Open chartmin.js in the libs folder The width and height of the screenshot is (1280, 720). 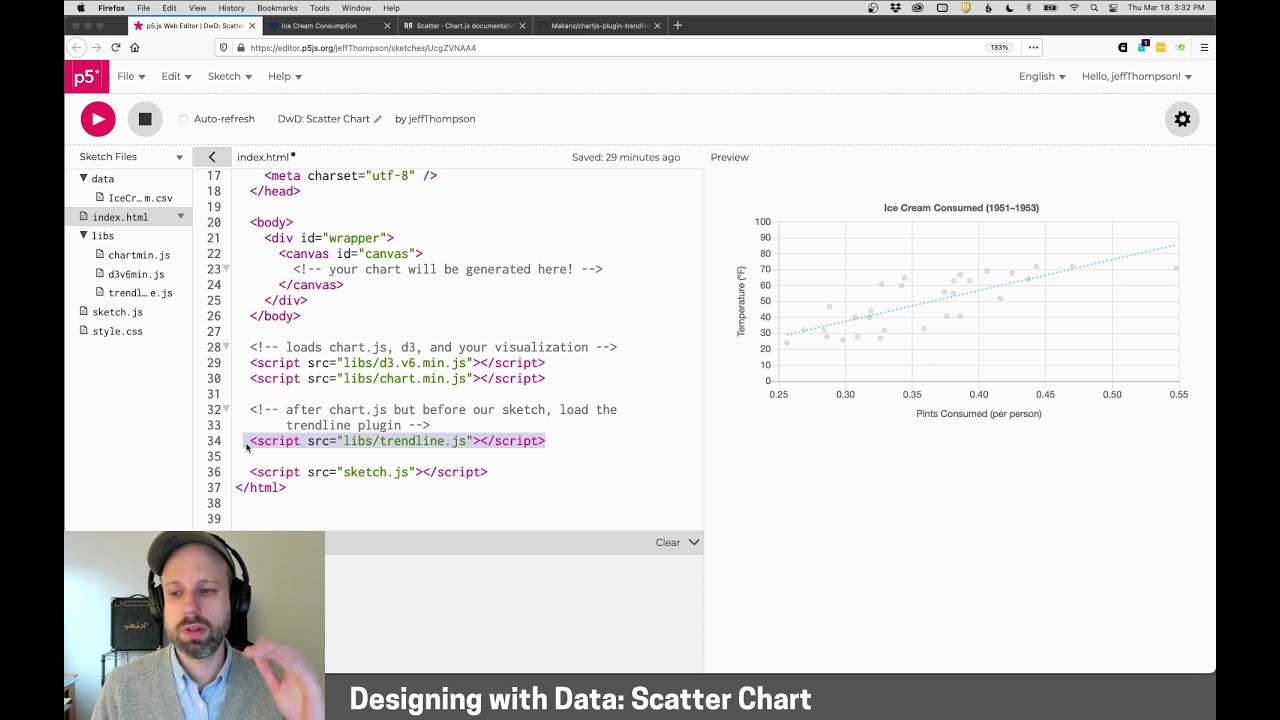click(x=133, y=255)
